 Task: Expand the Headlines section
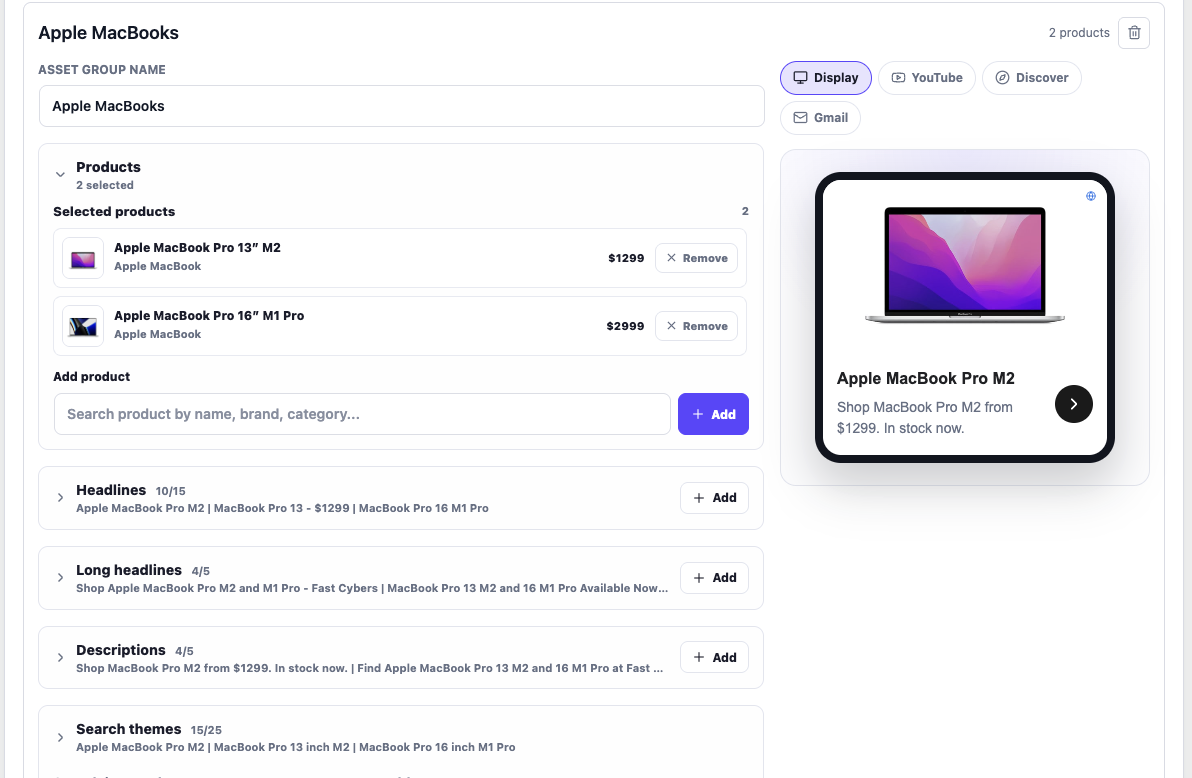coord(60,498)
